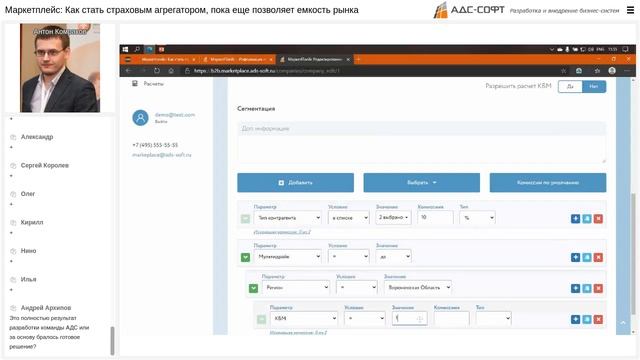
Task: Collapse the Регион condition group
Action: pos(253,289)
